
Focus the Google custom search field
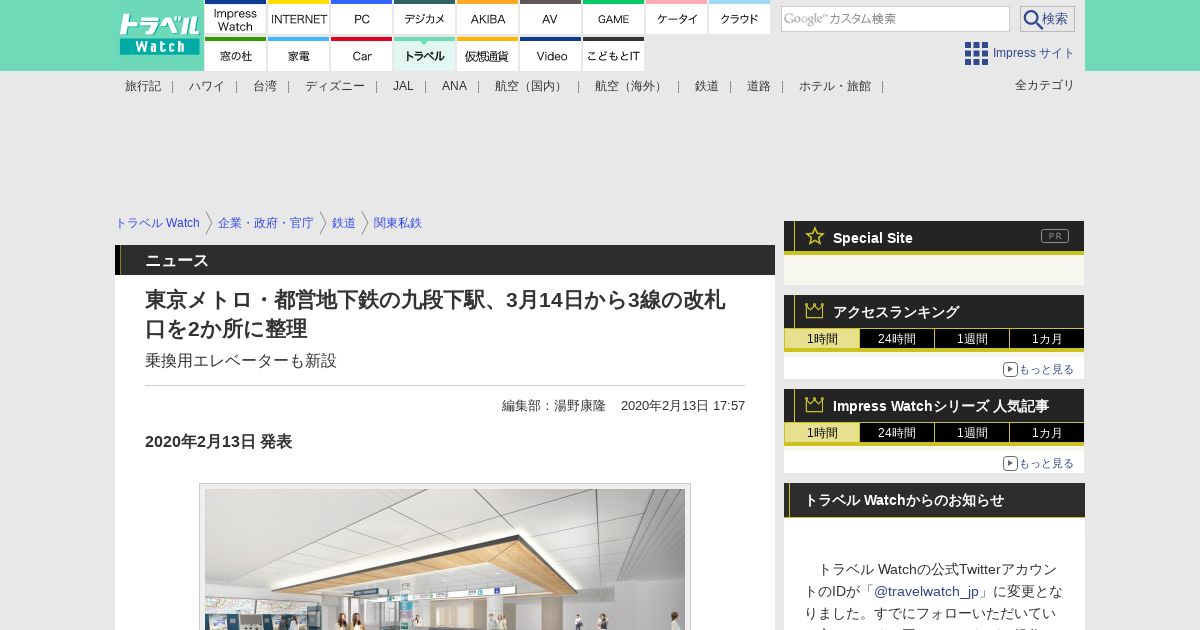[895, 19]
